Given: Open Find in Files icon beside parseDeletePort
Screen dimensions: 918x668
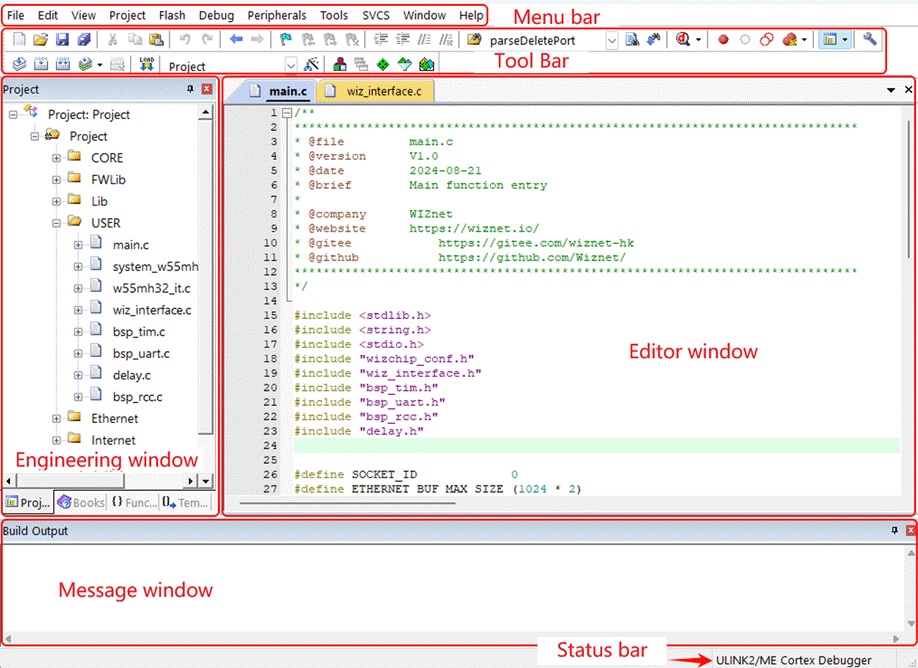Looking at the screenshot, I should pos(474,40).
